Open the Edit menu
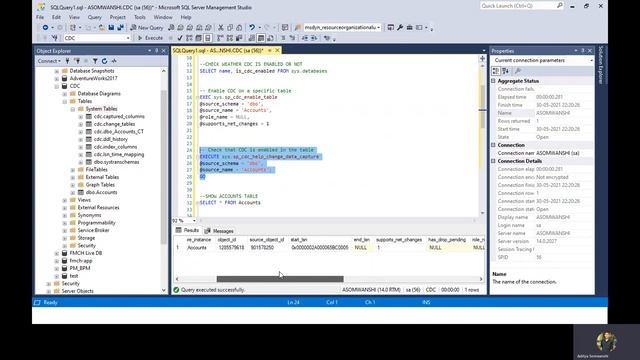The width and height of the screenshot is (640, 360). (x=56, y=17)
